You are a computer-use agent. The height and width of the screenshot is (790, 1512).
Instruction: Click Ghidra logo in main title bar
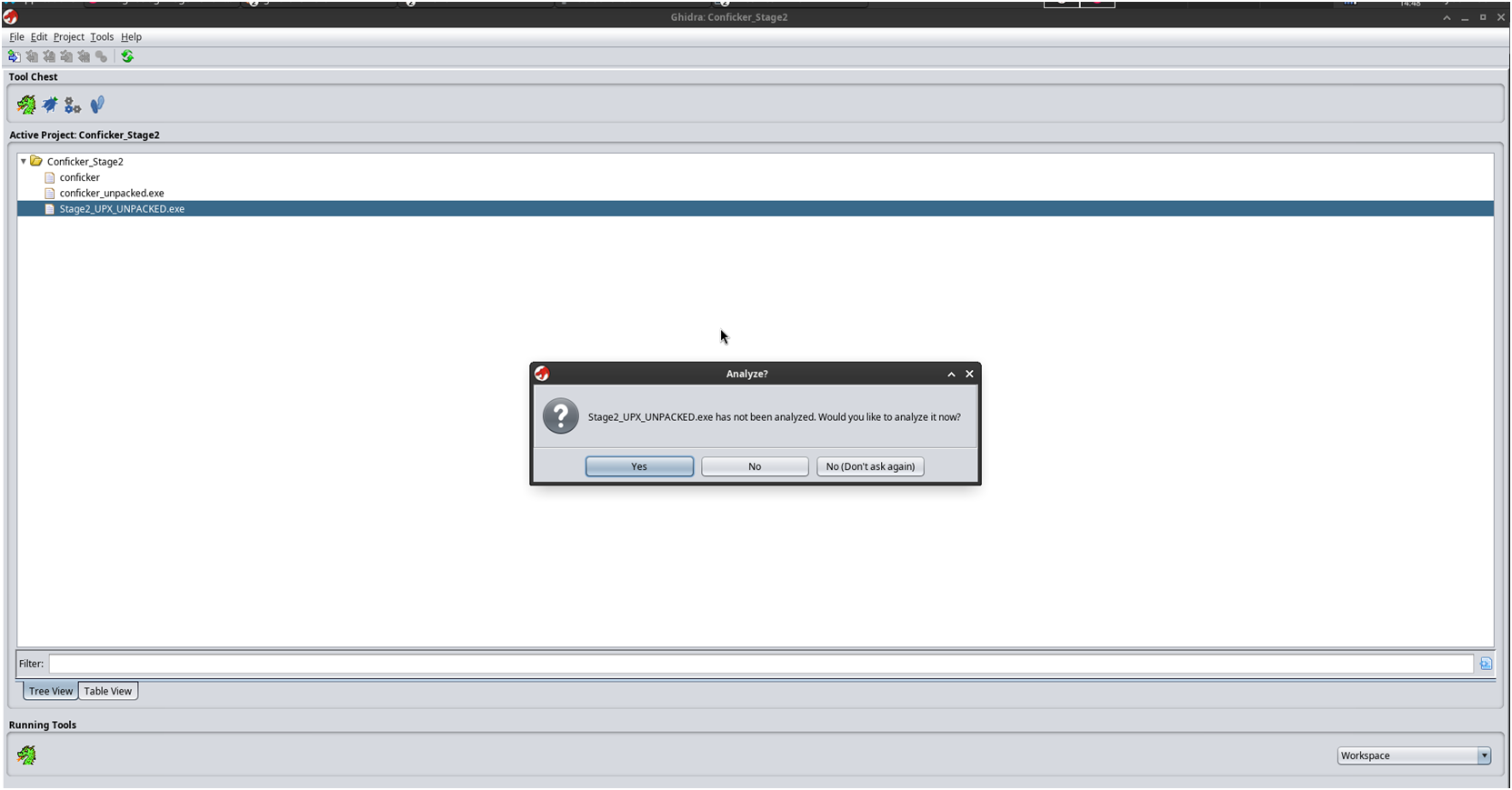10,17
